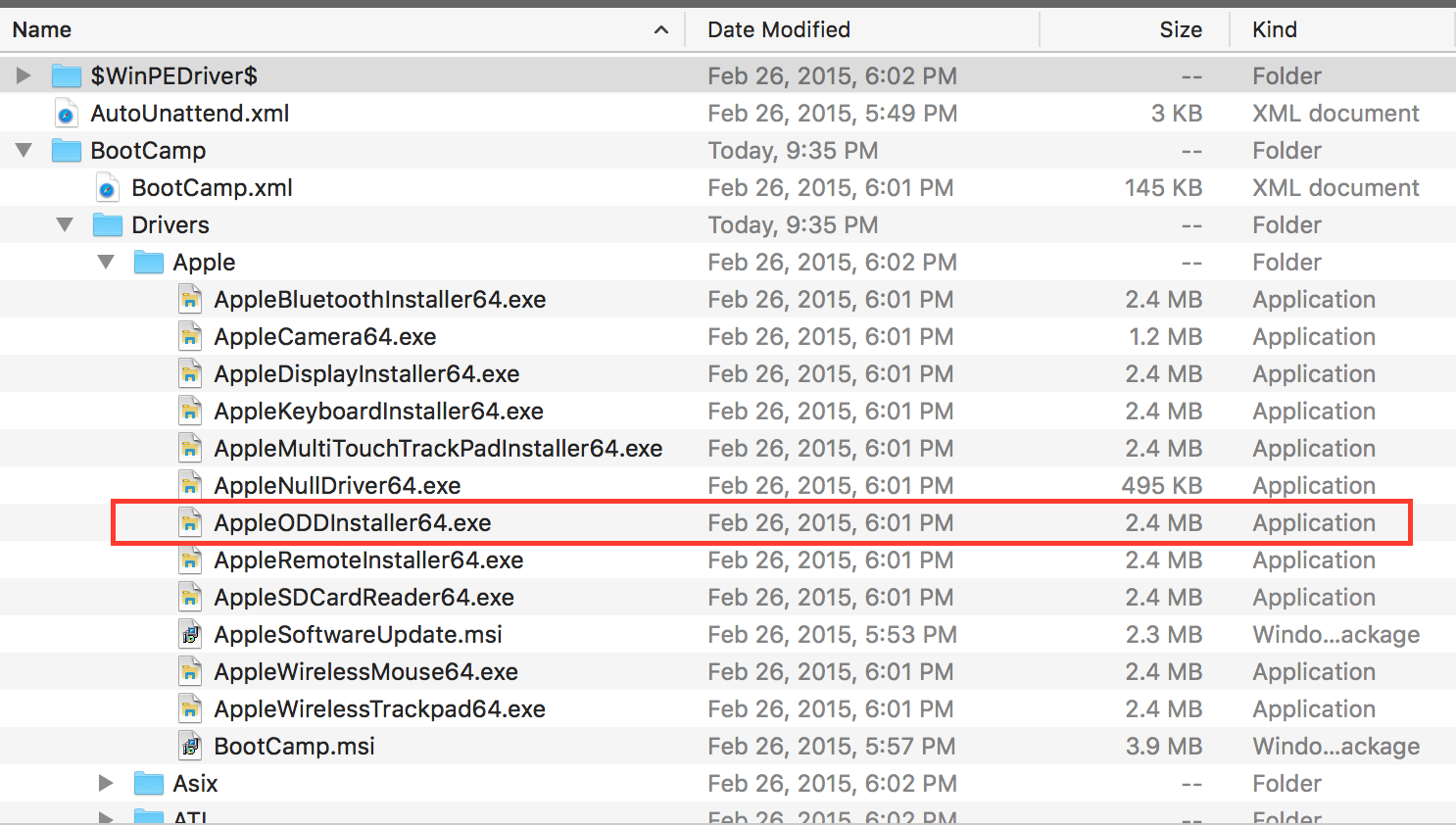Click the 145 KB size value

click(1163, 187)
